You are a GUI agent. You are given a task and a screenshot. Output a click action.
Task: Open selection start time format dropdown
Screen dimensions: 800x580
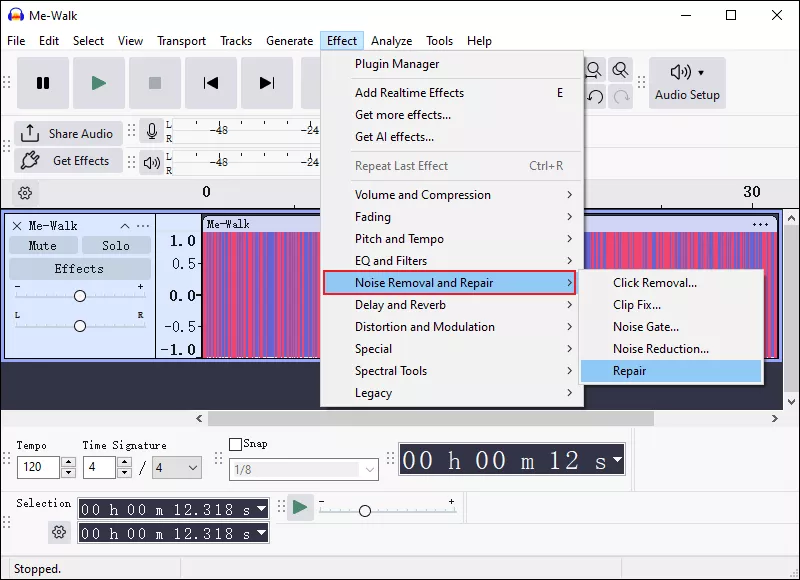262,509
